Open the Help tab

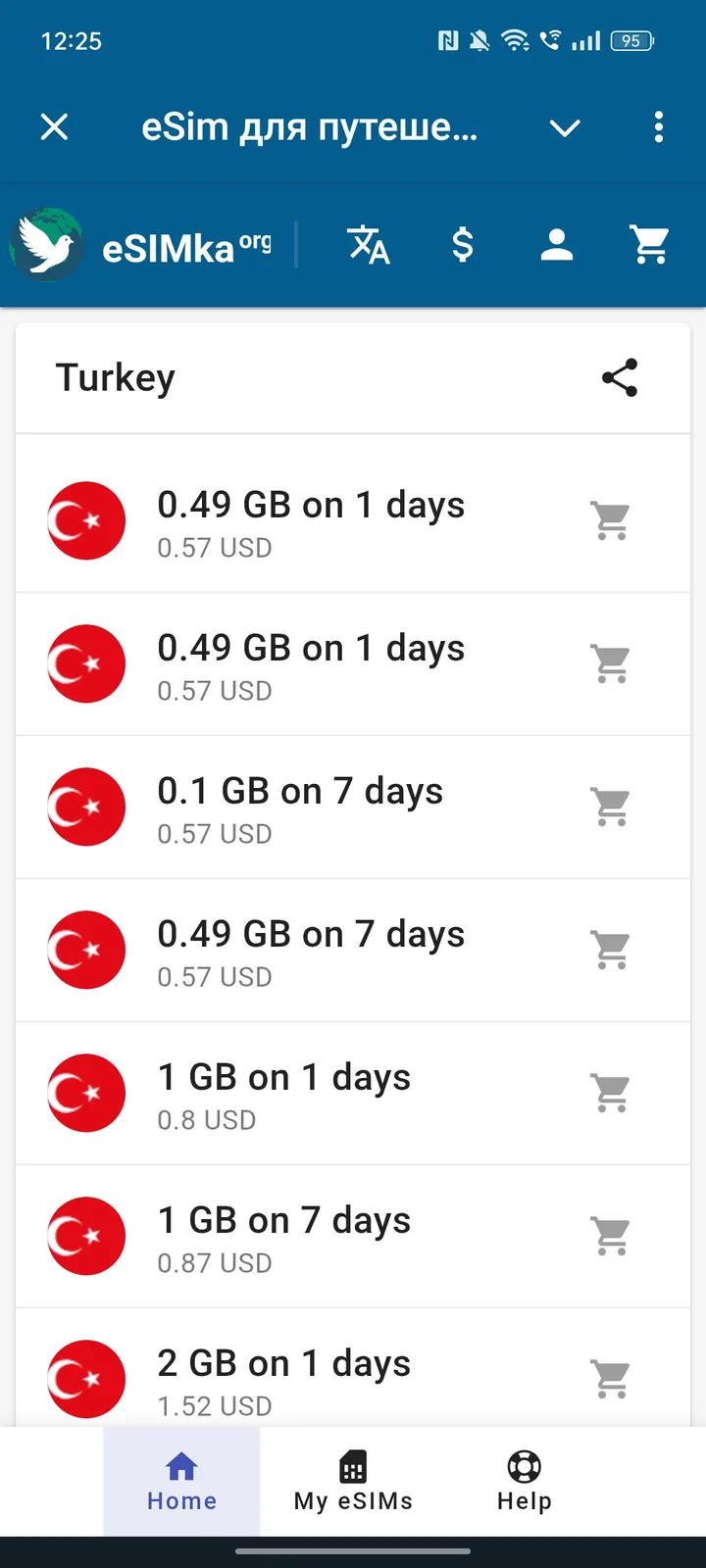coord(524,1482)
